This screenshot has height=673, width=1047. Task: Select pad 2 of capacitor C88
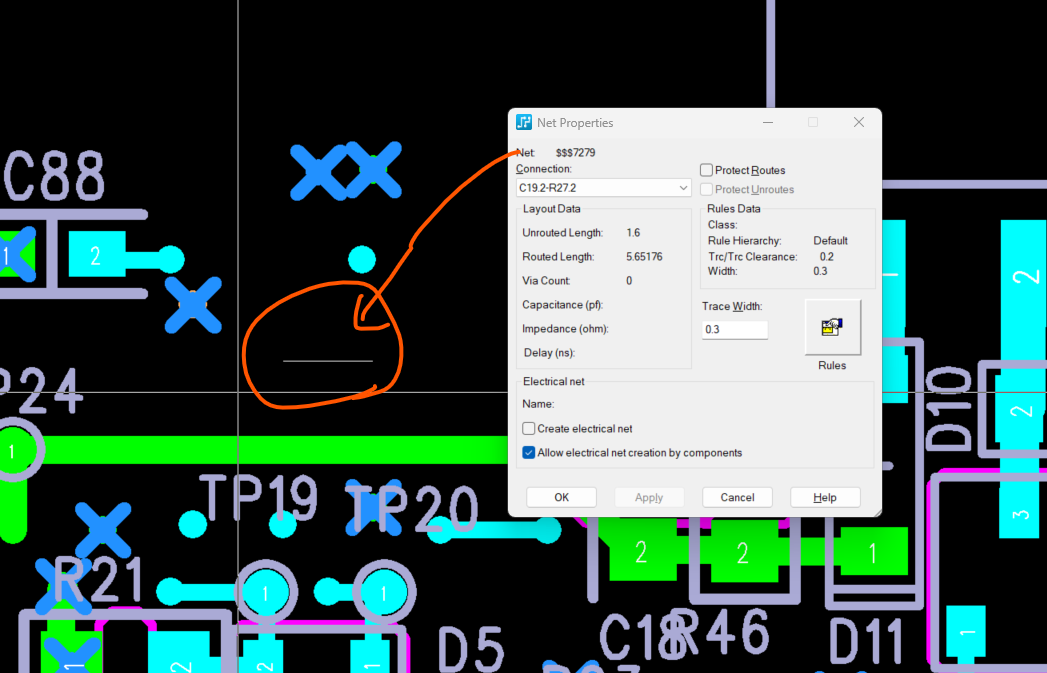click(96, 255)
